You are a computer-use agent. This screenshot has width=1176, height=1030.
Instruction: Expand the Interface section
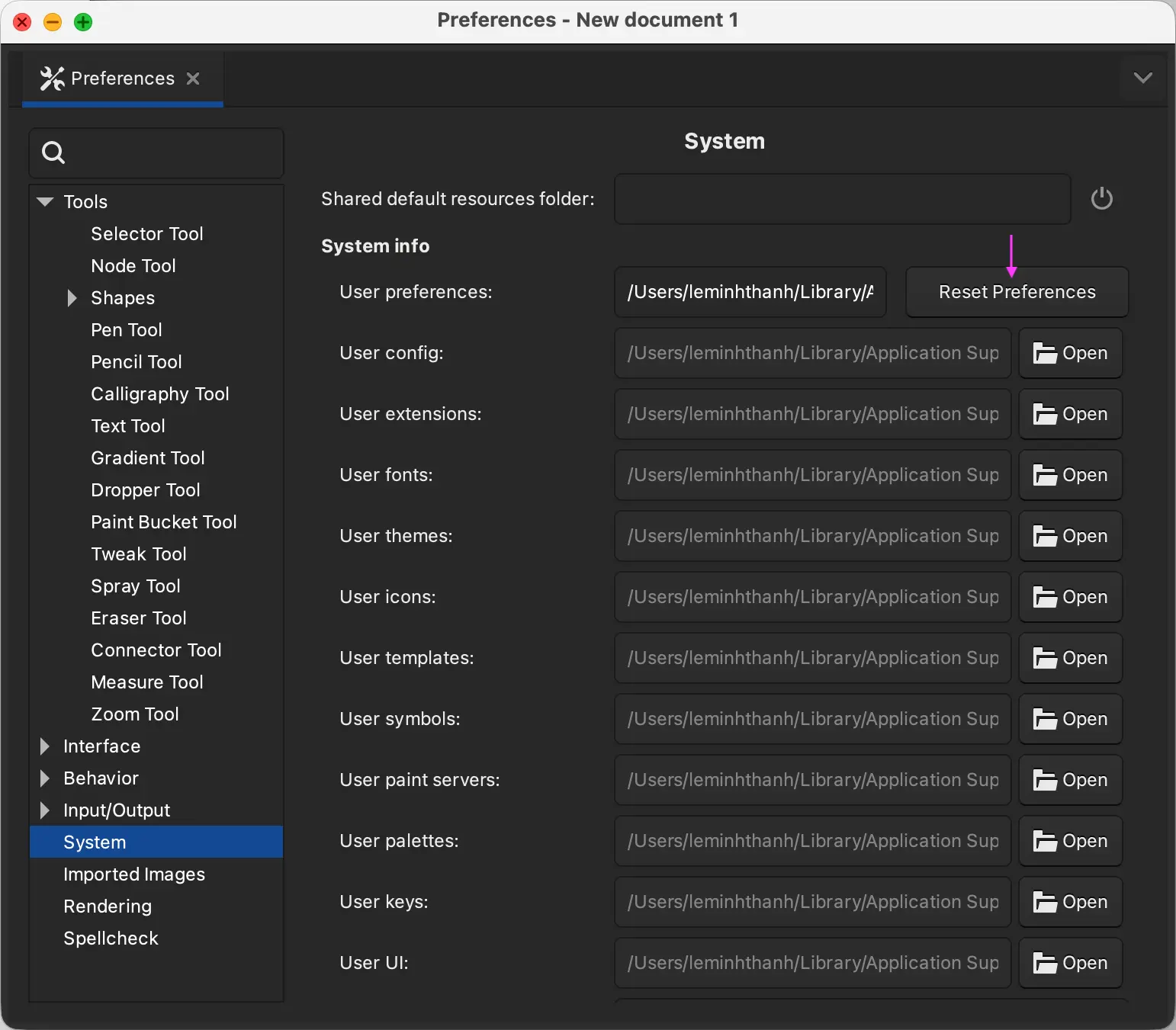pyautogui.click(x=44, y=746)
